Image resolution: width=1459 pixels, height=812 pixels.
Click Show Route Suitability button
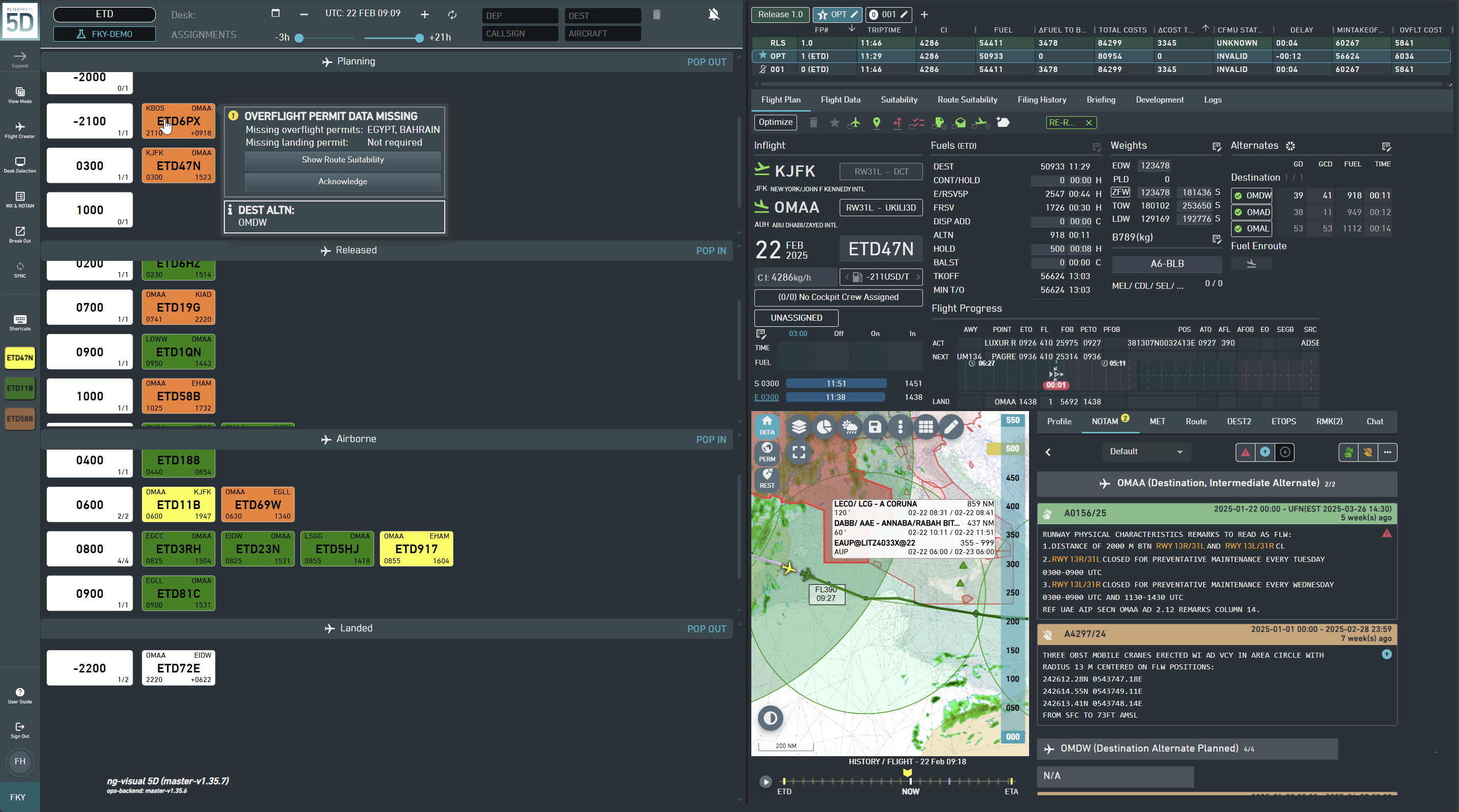(342, 160)
